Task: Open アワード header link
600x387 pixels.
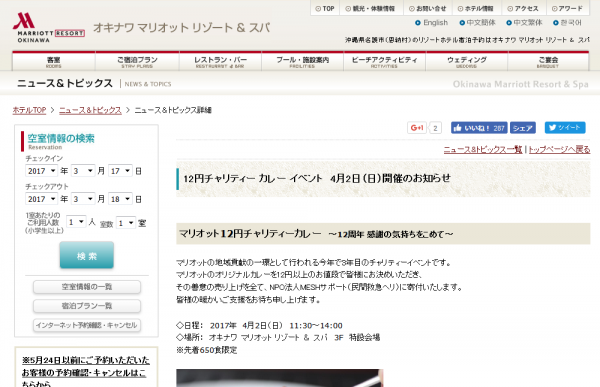Action: click(567, 8)
